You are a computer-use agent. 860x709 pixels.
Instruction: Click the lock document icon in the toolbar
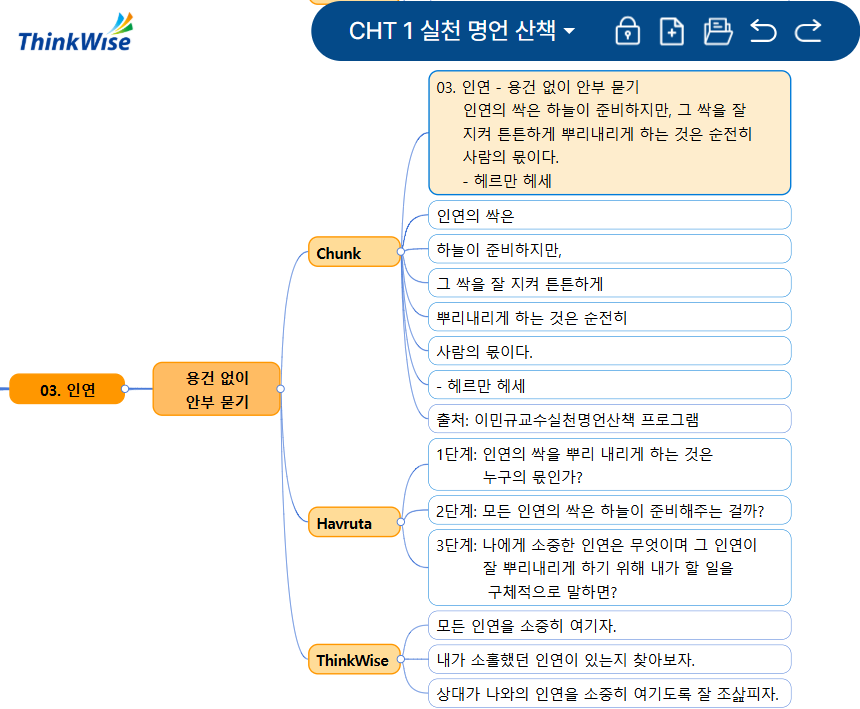tap(626, 32)
